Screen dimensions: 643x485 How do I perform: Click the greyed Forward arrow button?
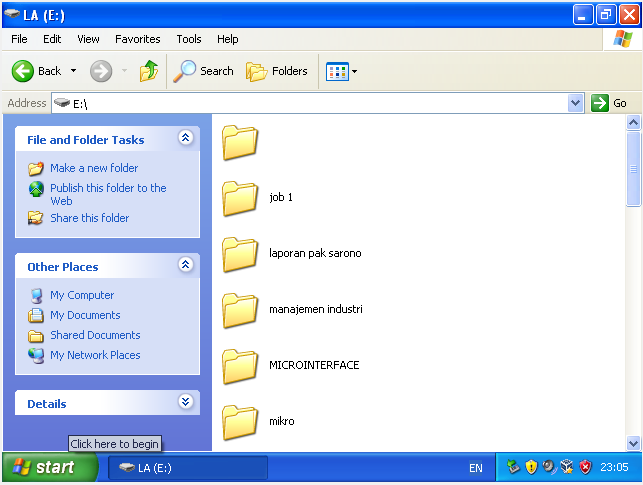tap(101, 71)
